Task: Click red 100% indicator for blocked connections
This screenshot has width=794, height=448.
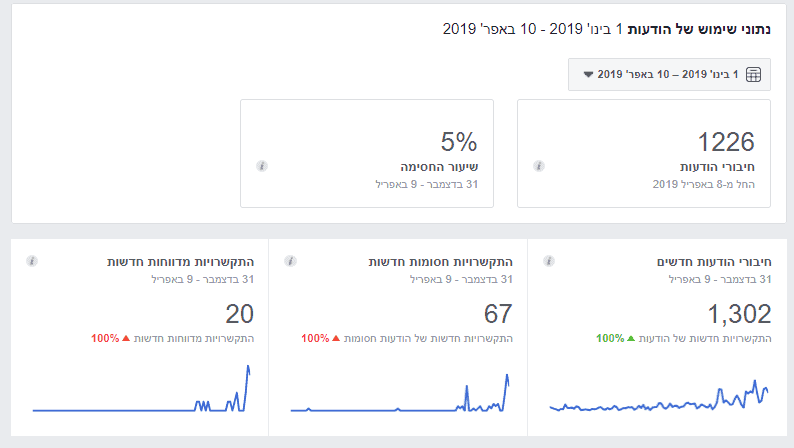Action: click(x=316, y=339)
